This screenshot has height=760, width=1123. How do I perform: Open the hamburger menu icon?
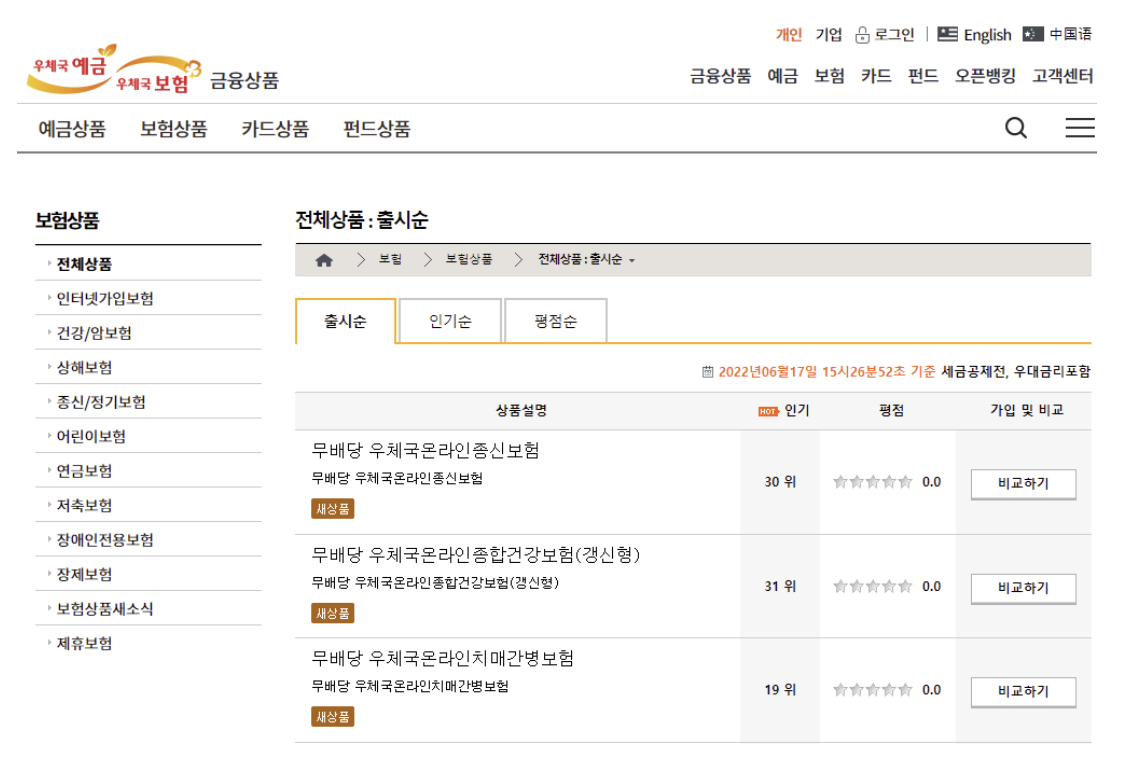click(1080, 128)
